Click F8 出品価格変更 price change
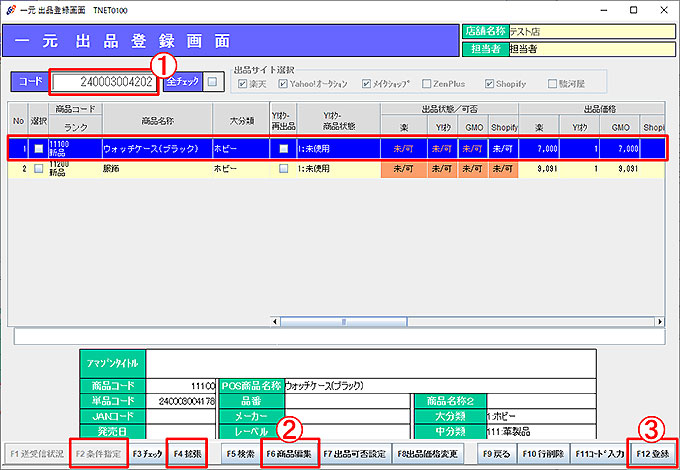Viewport: 680px width, 470px height. coord(428,453)
